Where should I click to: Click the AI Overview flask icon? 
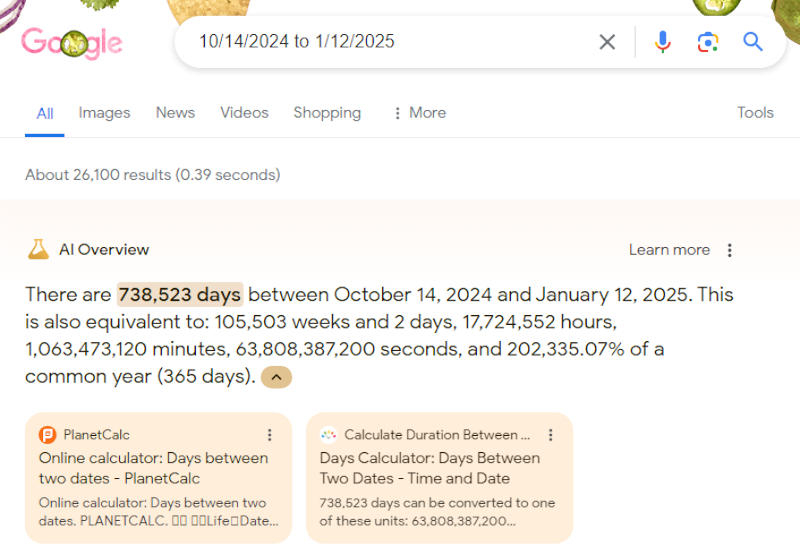coord(38,250)
